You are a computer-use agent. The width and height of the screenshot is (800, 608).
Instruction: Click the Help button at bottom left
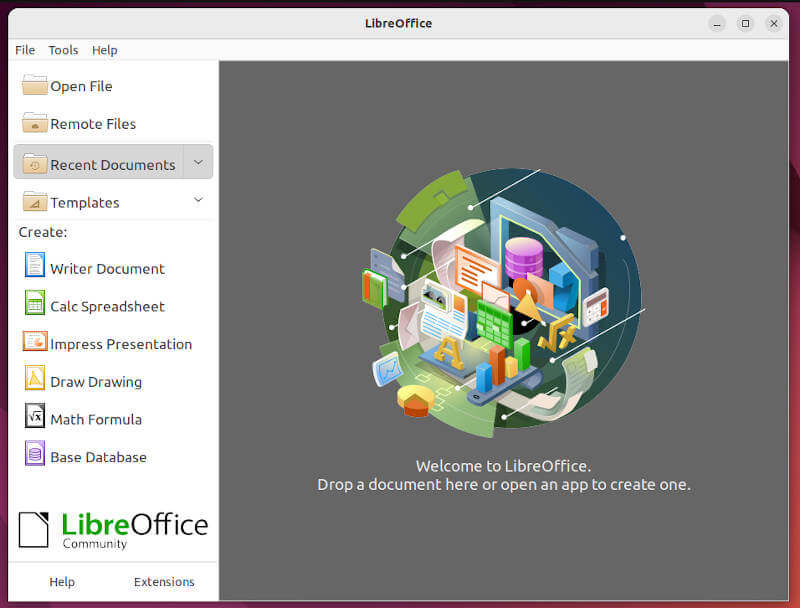[62, 582]
